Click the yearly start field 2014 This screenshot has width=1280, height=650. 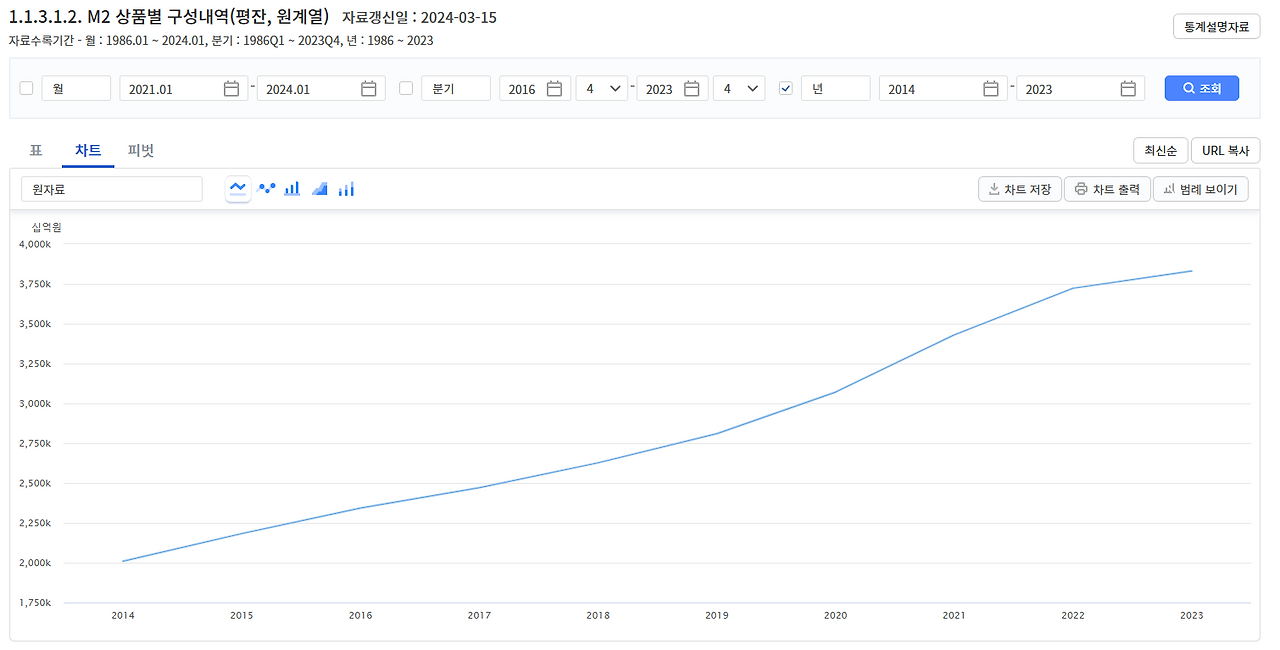tap(943, 89)
